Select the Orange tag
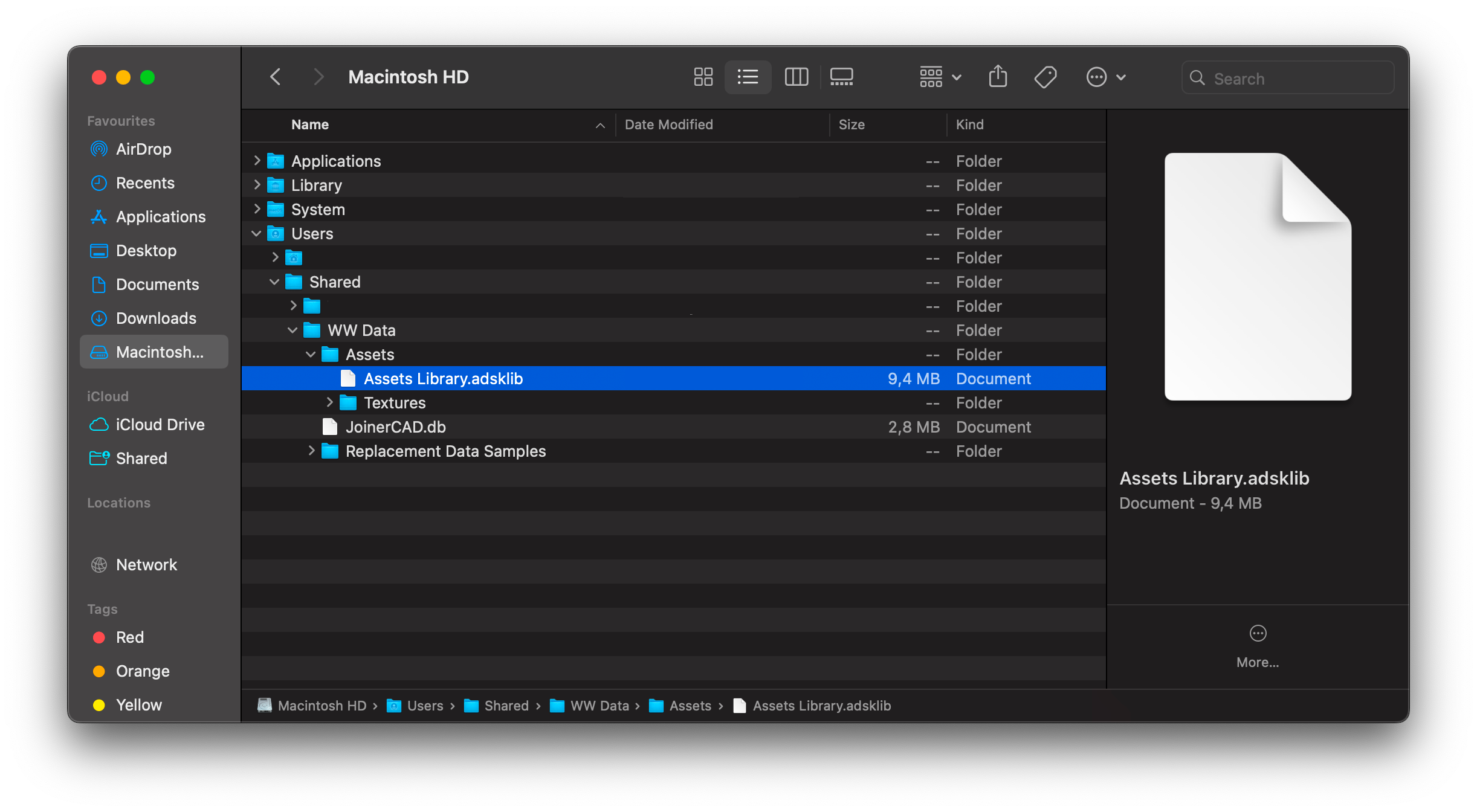 coord(142,671)
